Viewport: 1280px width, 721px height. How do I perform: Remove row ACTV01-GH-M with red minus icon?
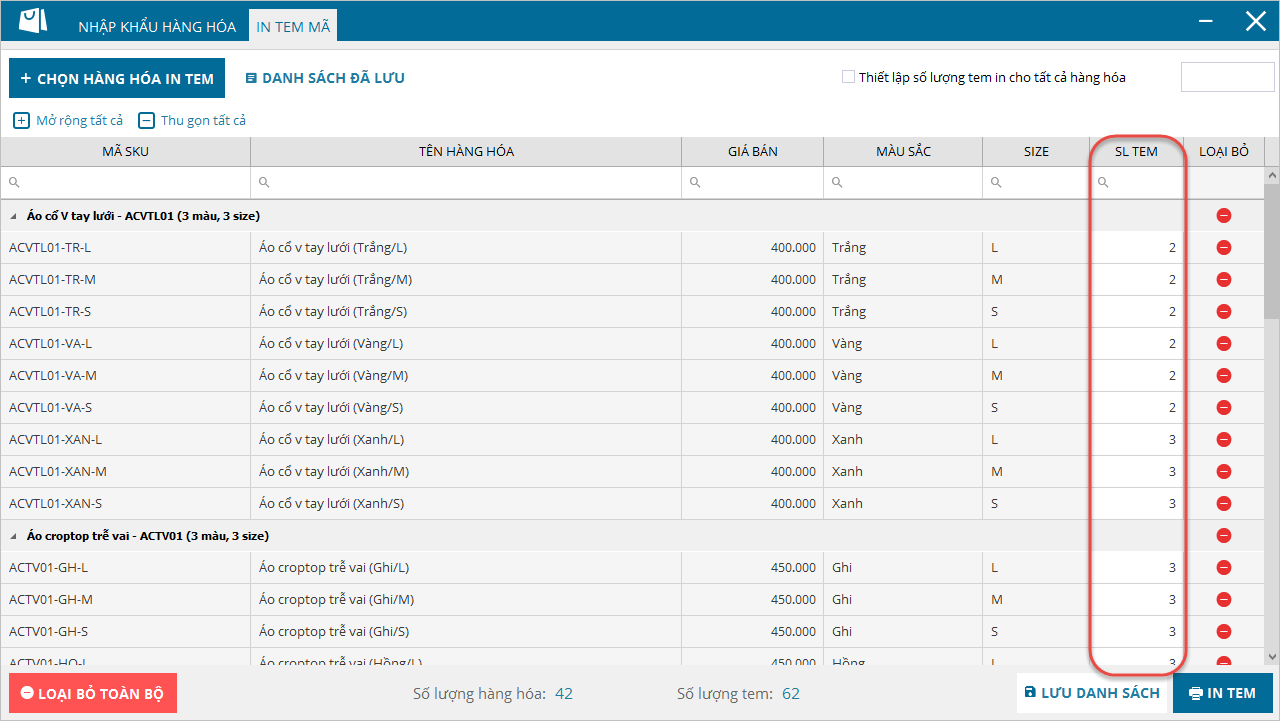tap(1224, 600)
